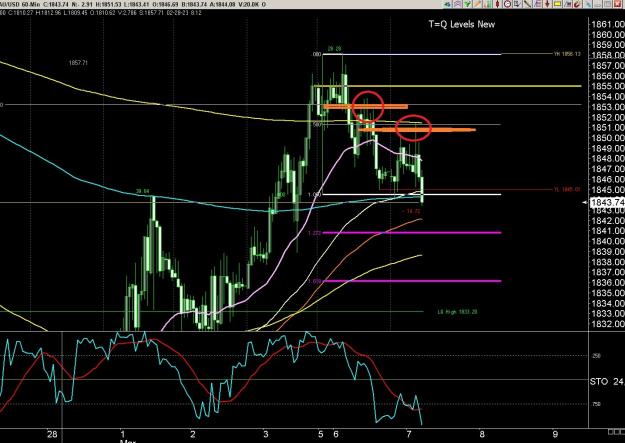The width and height of the screenshot is (625, 443).
Task: Click the purple icon left of red arrow
Action: coord(537,4)
